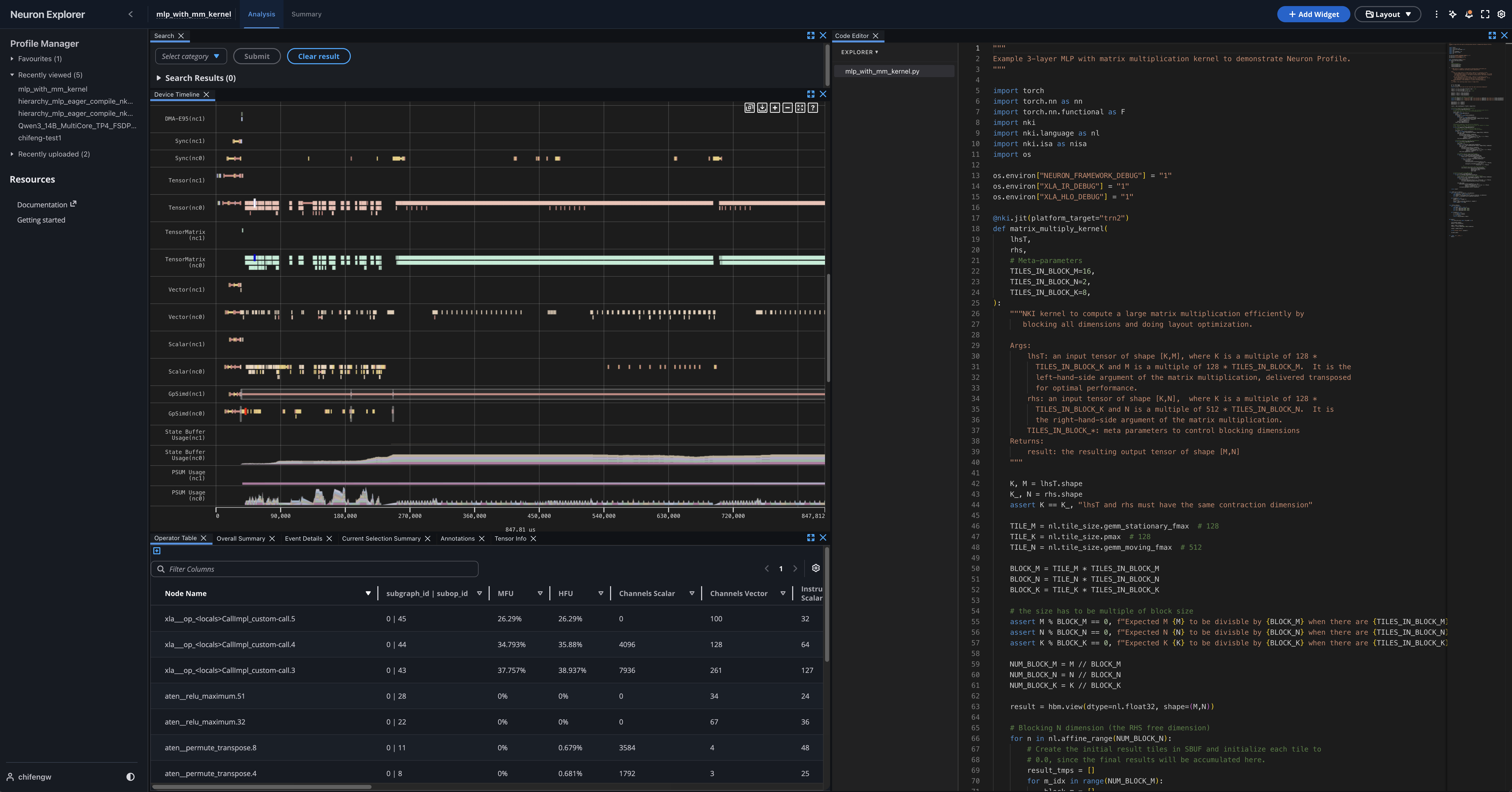Open the Current Selection Summary tab

381,539
